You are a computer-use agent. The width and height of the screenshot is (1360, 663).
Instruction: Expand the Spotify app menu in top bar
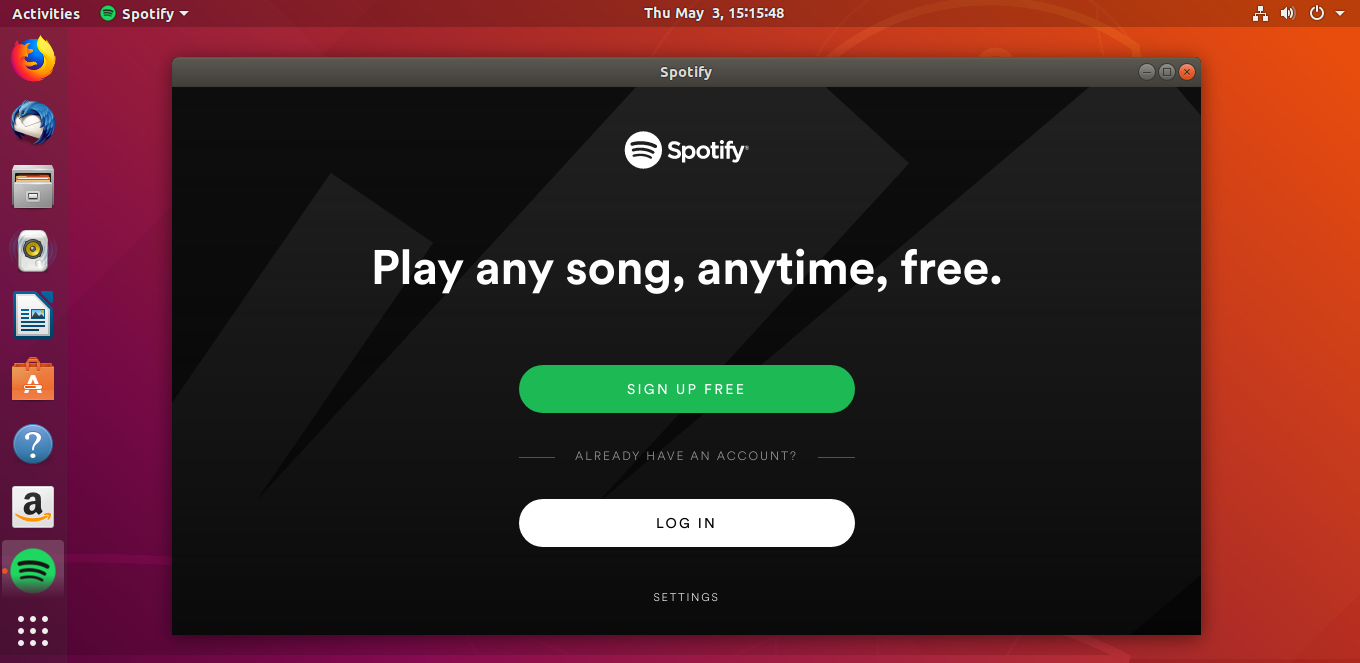[145, 13]
